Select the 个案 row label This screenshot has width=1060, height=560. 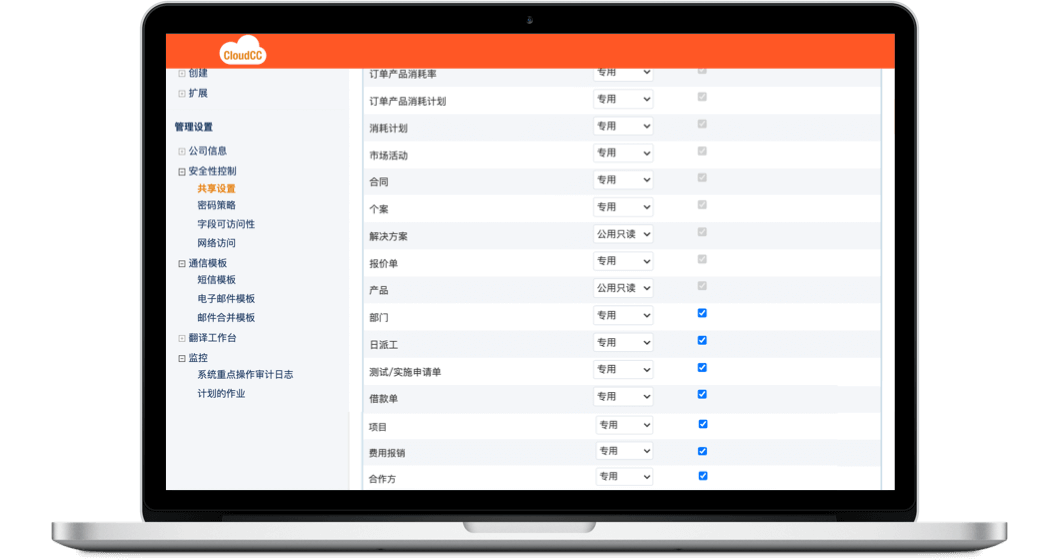click(379, 210)
